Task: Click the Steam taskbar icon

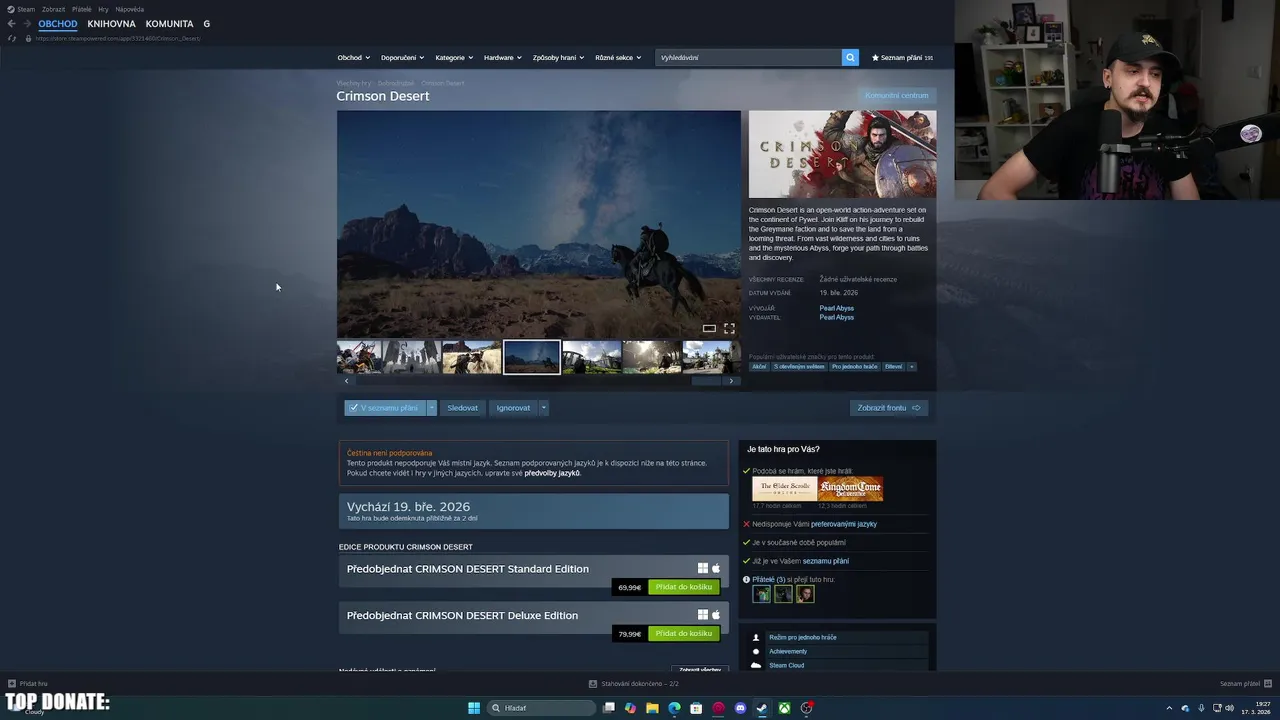Action: [x=762, y=708]
